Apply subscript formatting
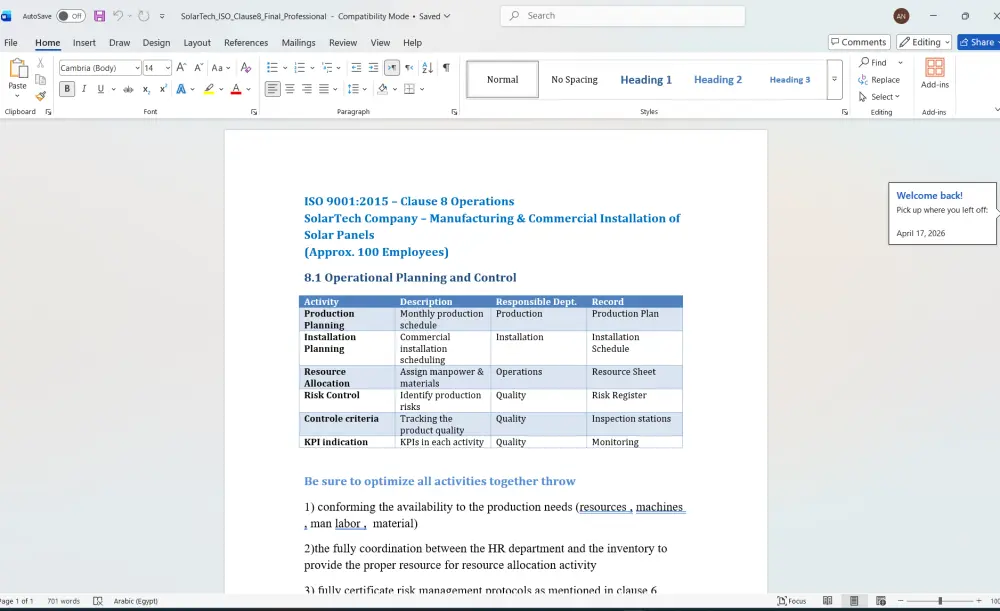Image resolution: width=1000 pixels, height=611 pixels. click(x=146, y=89)
